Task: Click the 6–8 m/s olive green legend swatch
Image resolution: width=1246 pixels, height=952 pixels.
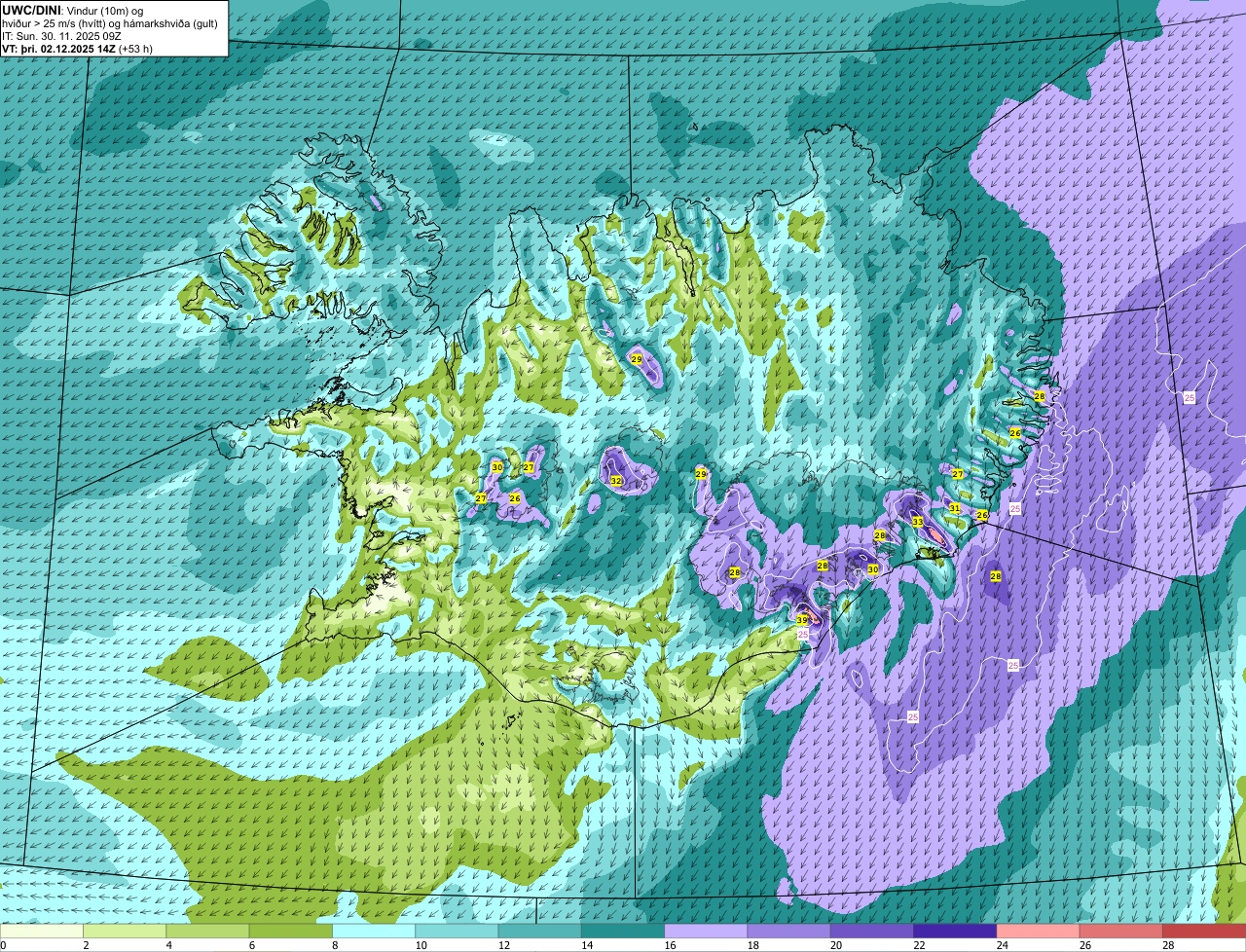Action: pos(291,931)
